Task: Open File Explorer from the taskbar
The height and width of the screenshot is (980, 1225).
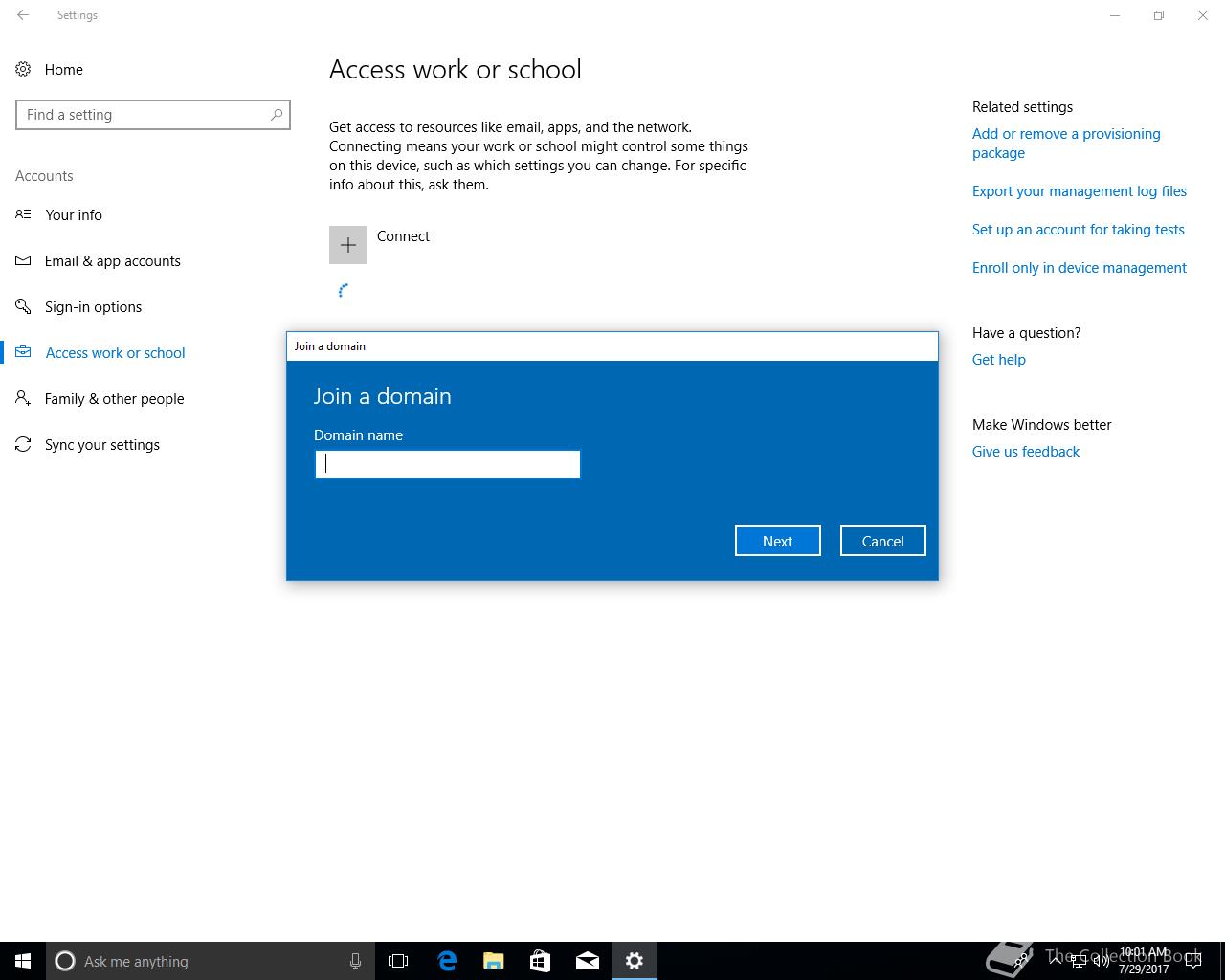Action: click(x=494, y=961)
